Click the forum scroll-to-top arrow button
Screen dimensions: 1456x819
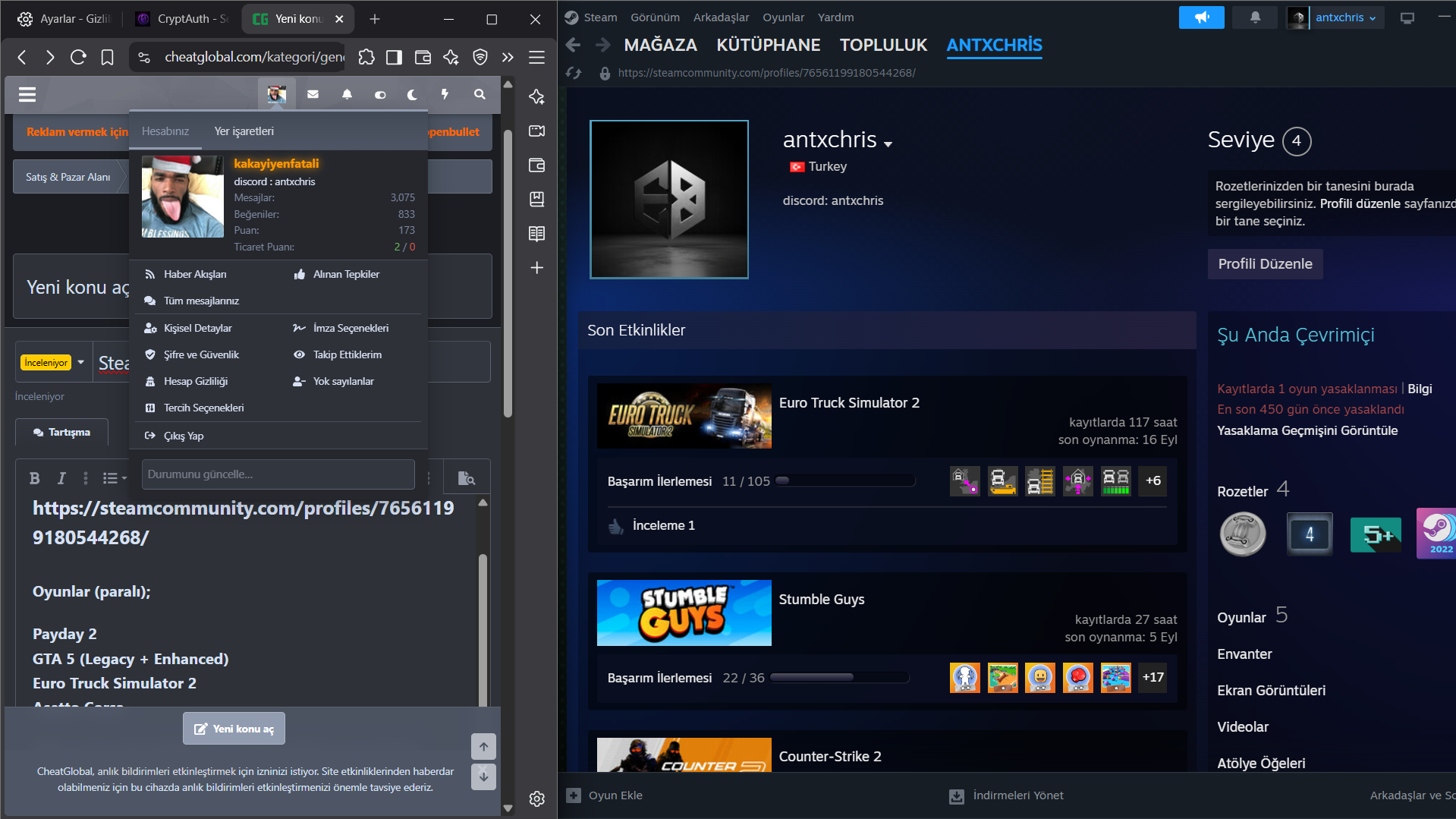click(x=483, y=747)
